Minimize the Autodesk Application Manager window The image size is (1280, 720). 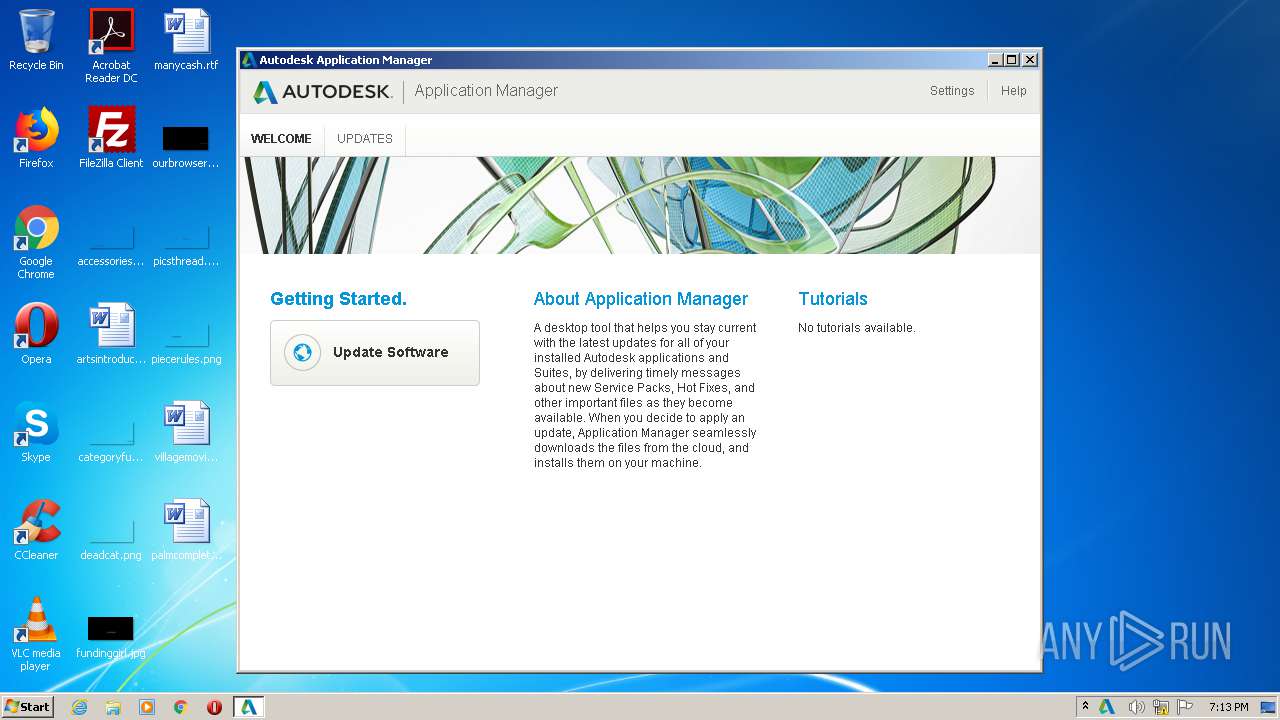(995, 60)
